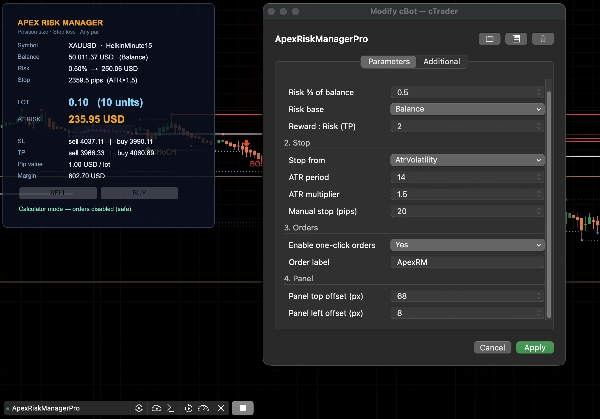
Task: Switch to the Additional tab
Action: 442,62
